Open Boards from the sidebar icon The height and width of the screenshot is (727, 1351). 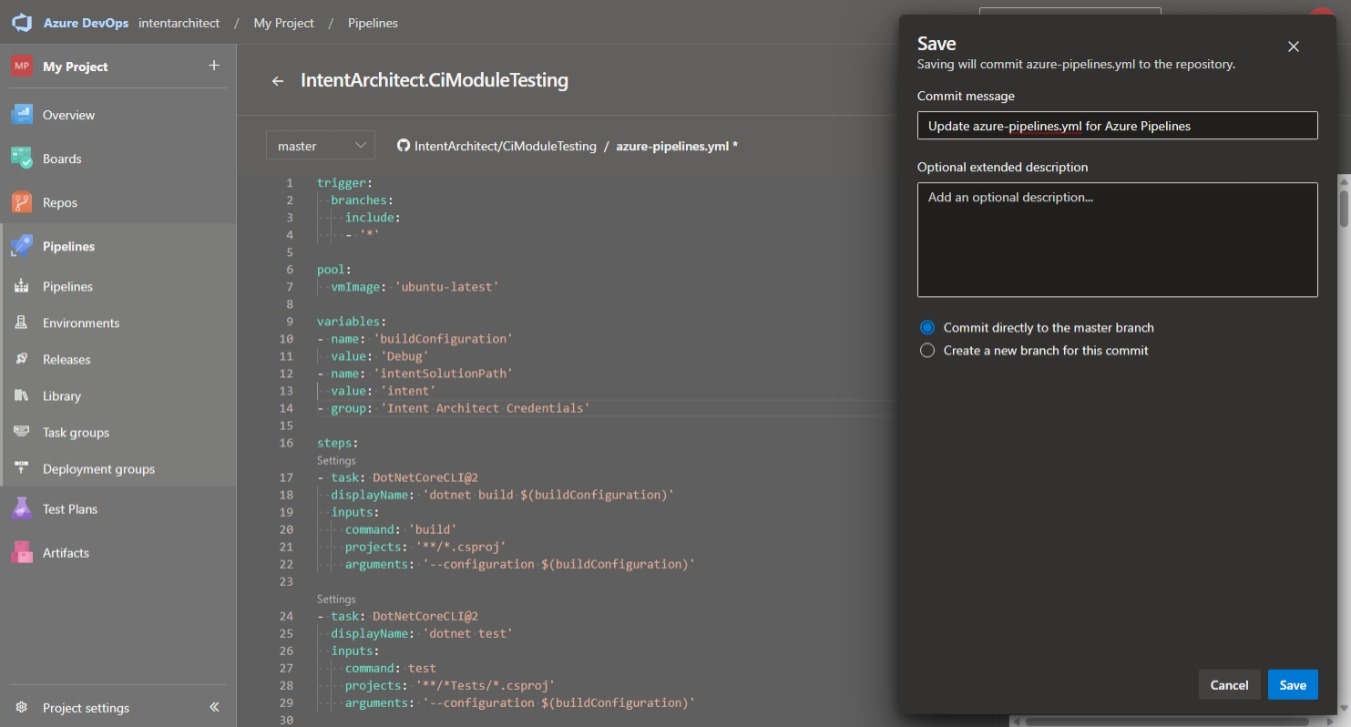(x=22, y=158)
